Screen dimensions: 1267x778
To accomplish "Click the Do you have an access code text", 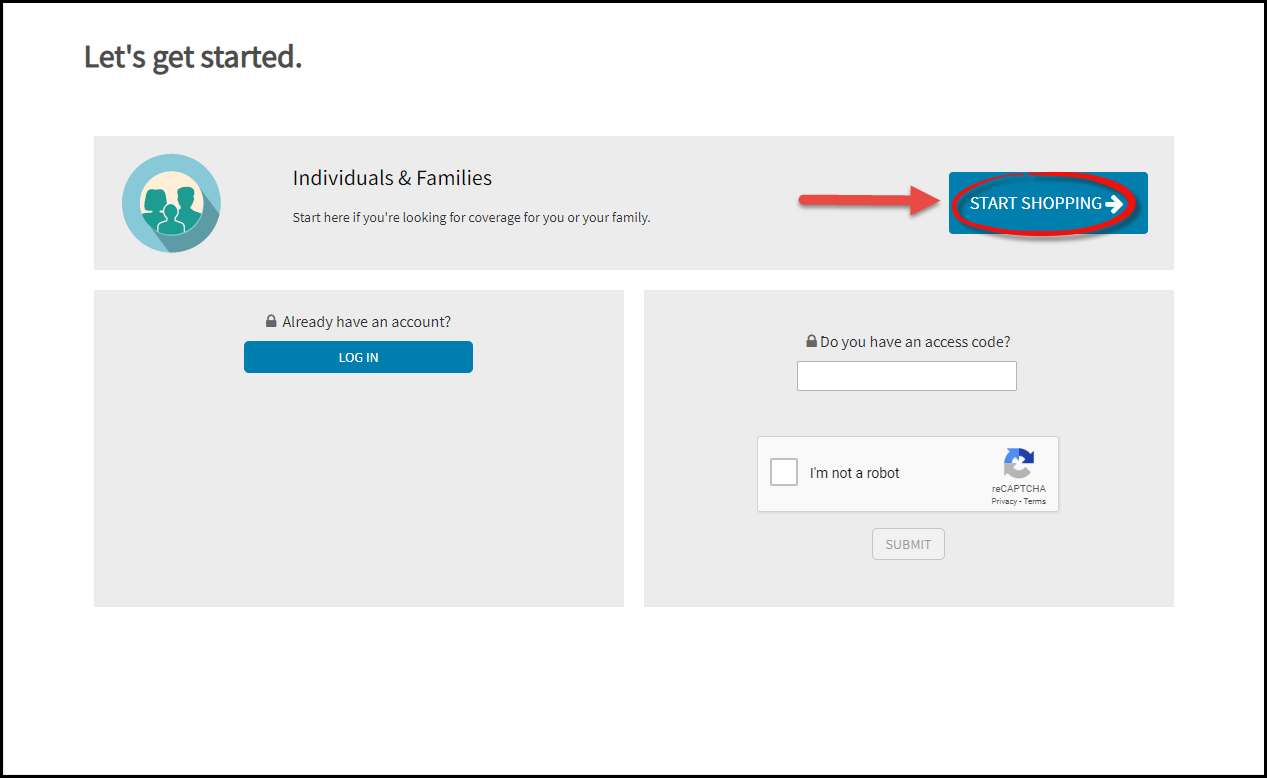I will pos(915,342).
